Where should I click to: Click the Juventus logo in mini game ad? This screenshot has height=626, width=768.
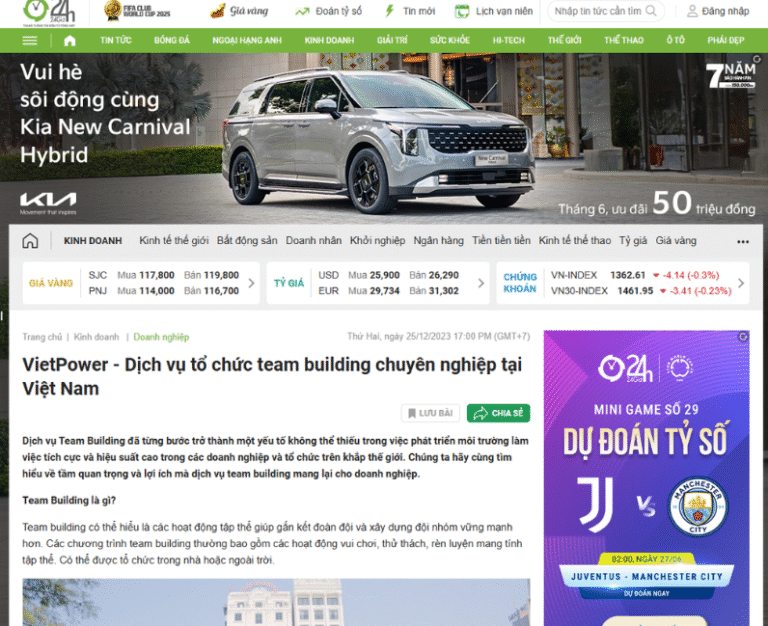(596, 505)
